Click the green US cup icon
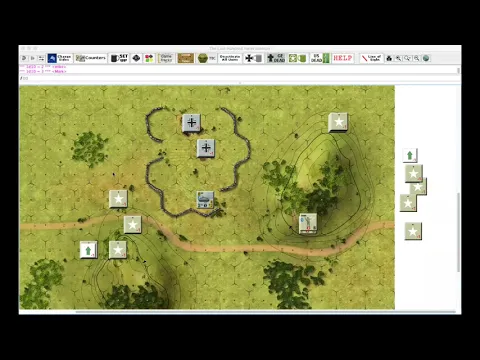This screenshot has width=480, height=360. [297, 58]
